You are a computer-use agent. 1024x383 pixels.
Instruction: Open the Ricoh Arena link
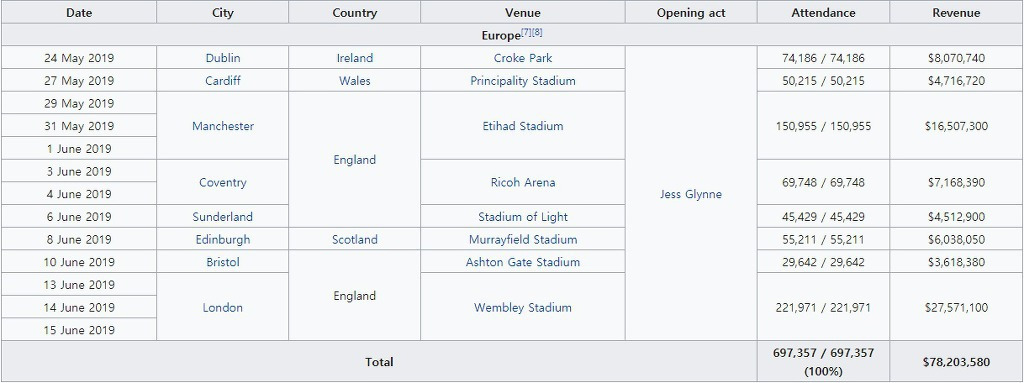tap(522, 182)
